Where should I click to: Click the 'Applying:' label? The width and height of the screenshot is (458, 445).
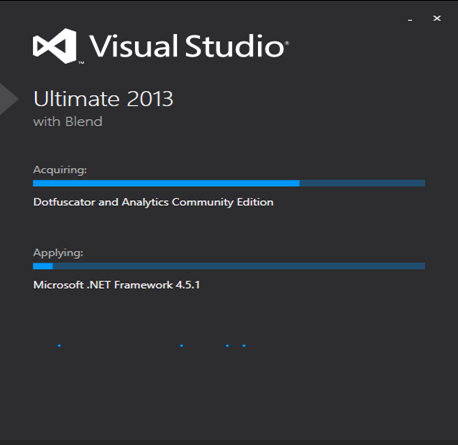(58, 253)
